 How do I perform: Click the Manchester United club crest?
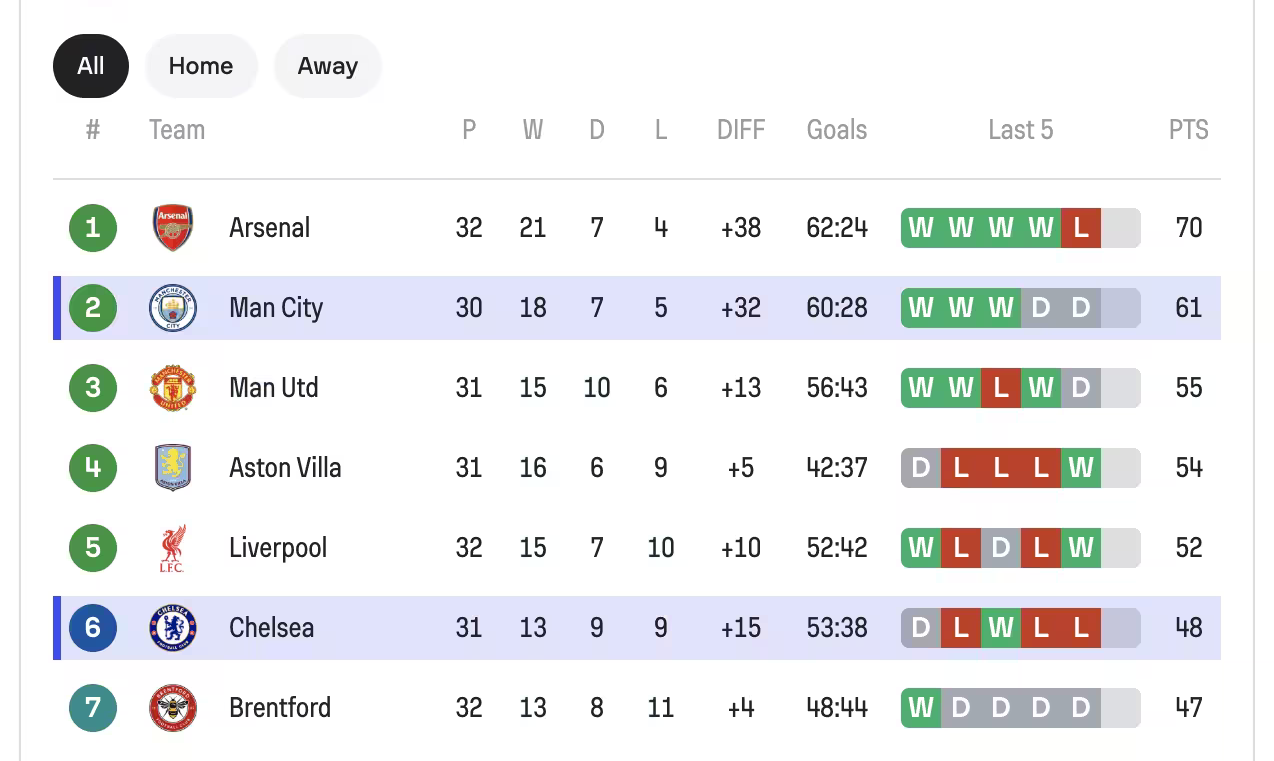coord(173,388)
